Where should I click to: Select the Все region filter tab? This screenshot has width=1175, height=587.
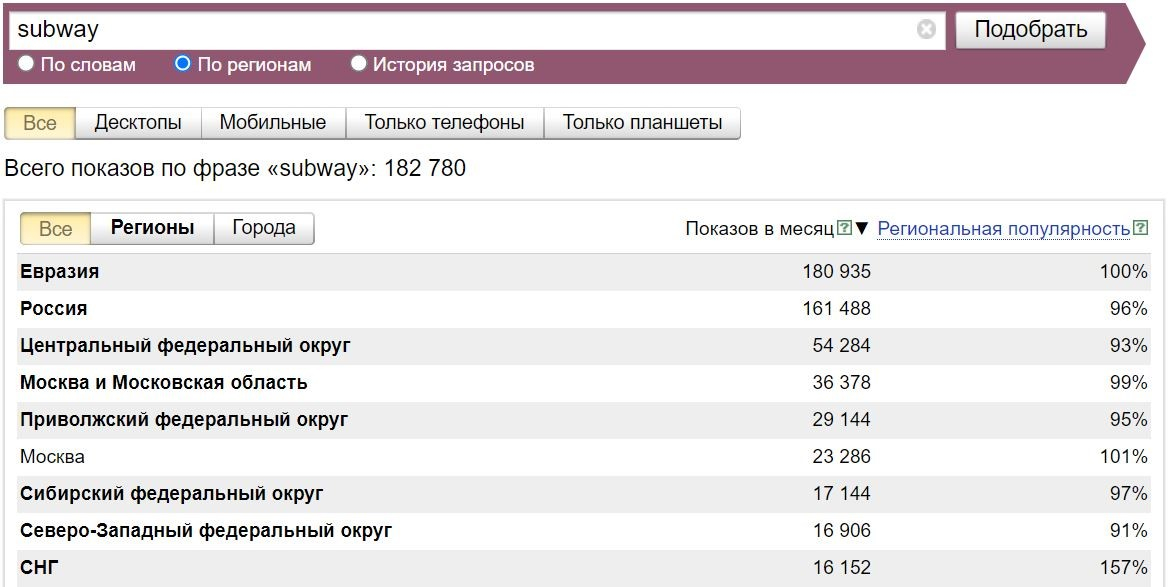[55, 229]
